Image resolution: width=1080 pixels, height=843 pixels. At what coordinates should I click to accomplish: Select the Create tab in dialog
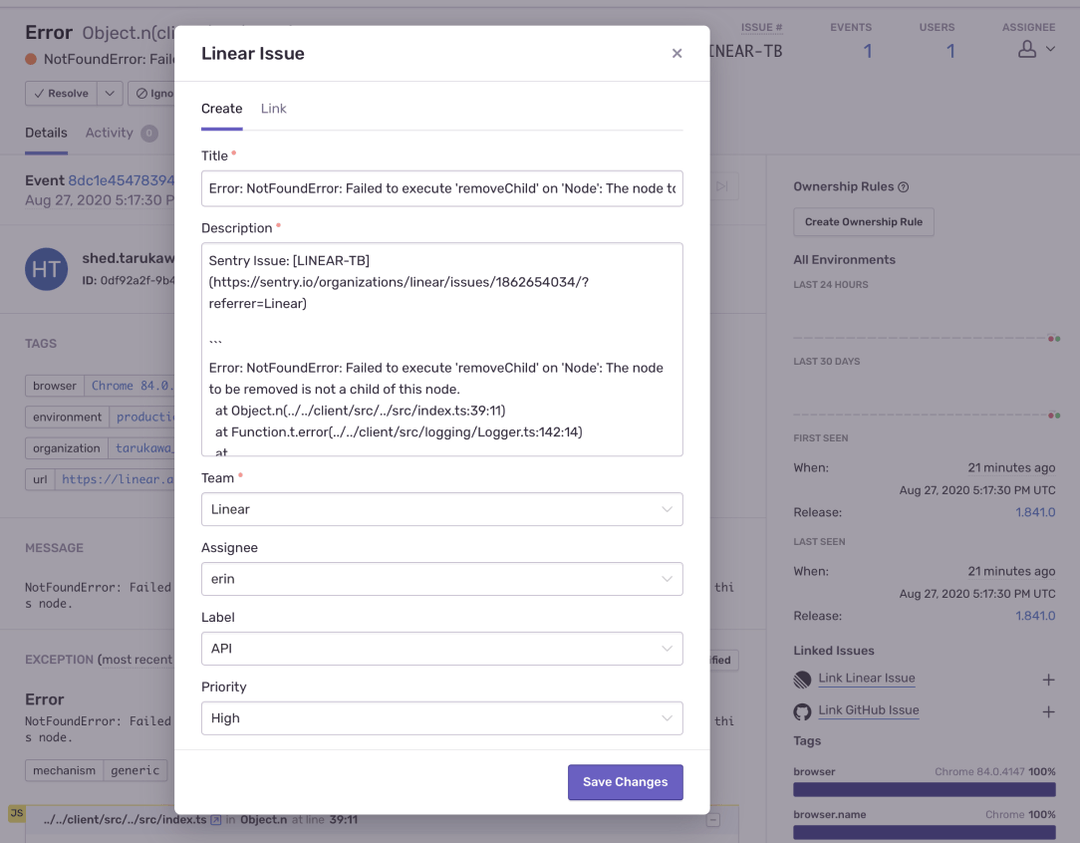tap(222, 109)
